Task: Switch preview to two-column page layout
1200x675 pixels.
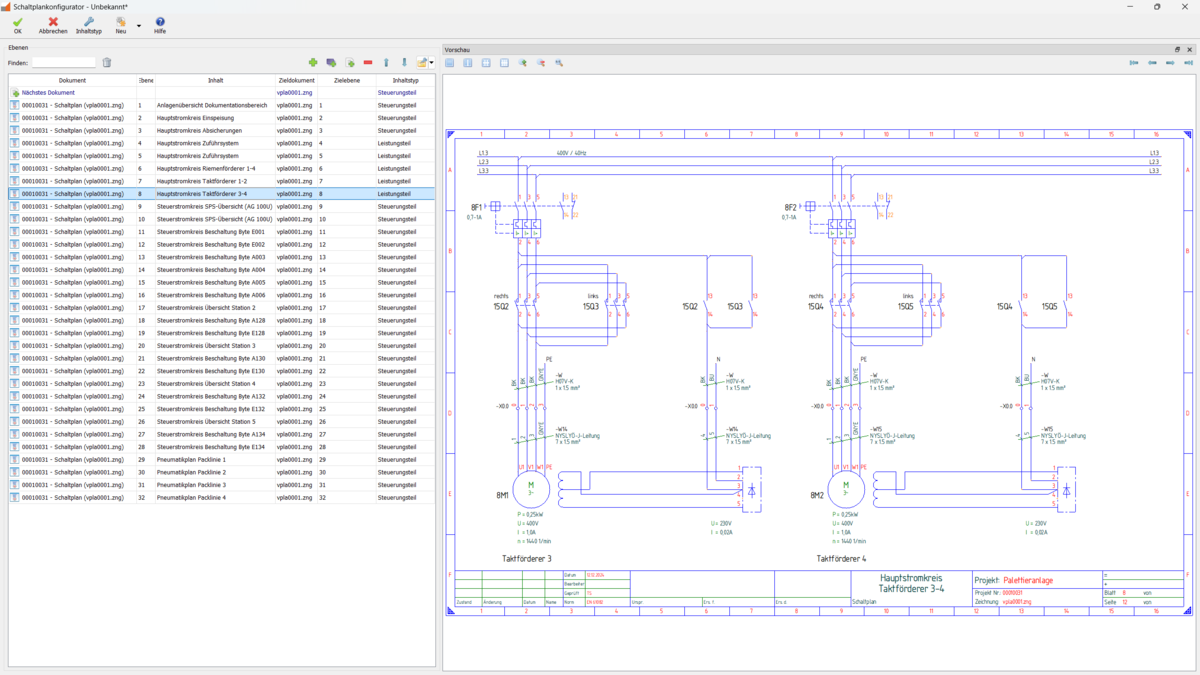Action: [x=468, y=63]
